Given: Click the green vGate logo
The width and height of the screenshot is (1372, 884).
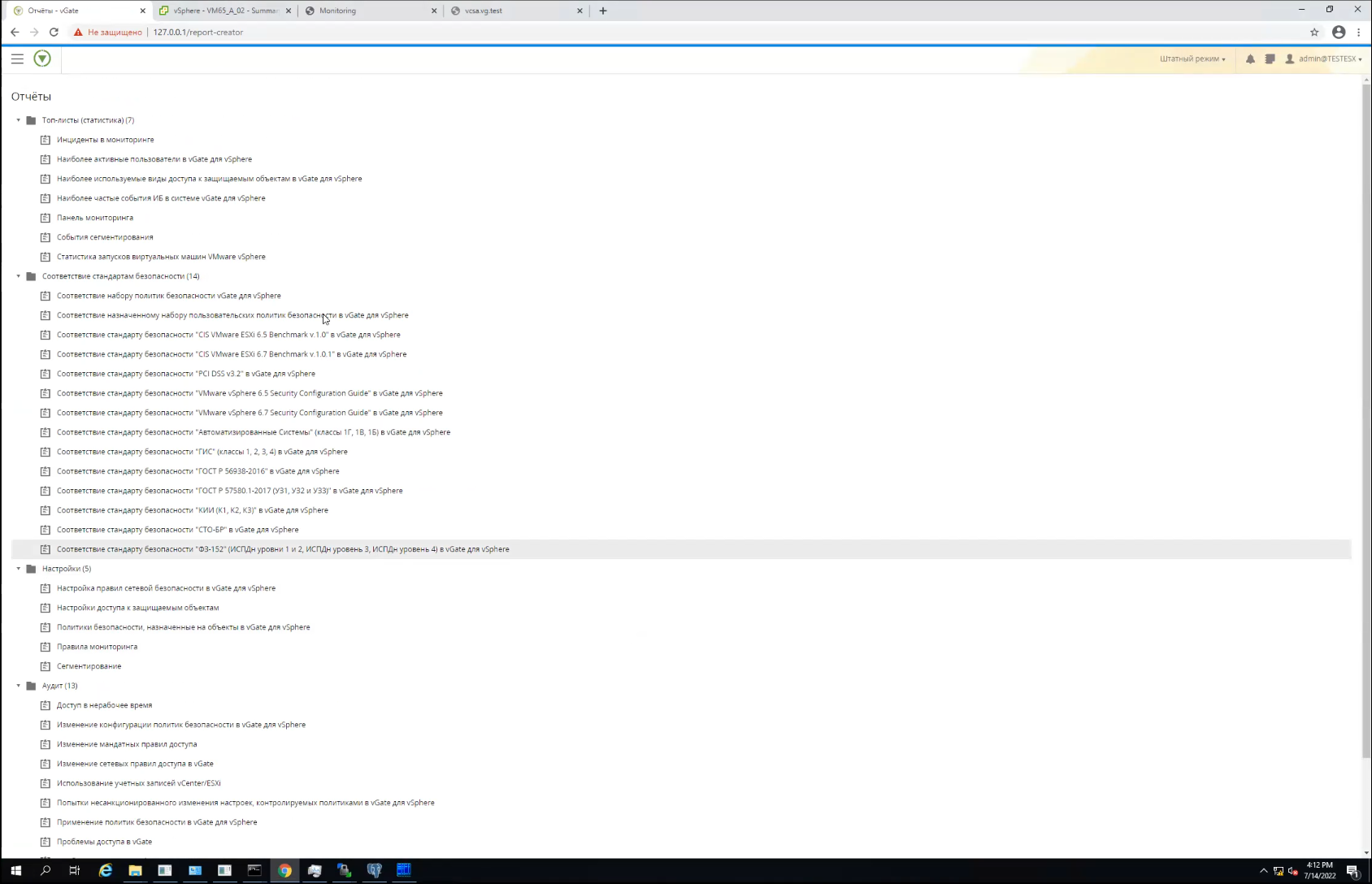Looking at the screenshot, I should coord(42,58).
